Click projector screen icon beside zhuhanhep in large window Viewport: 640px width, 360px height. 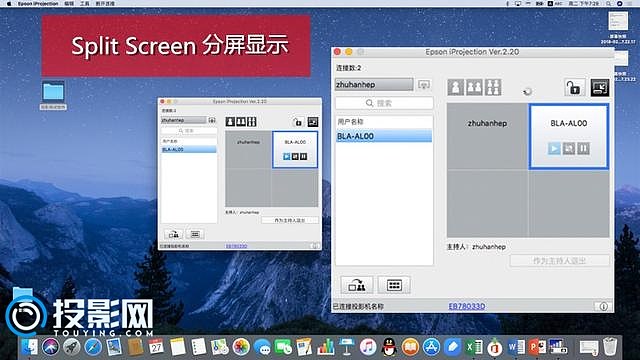coord(424,85)
